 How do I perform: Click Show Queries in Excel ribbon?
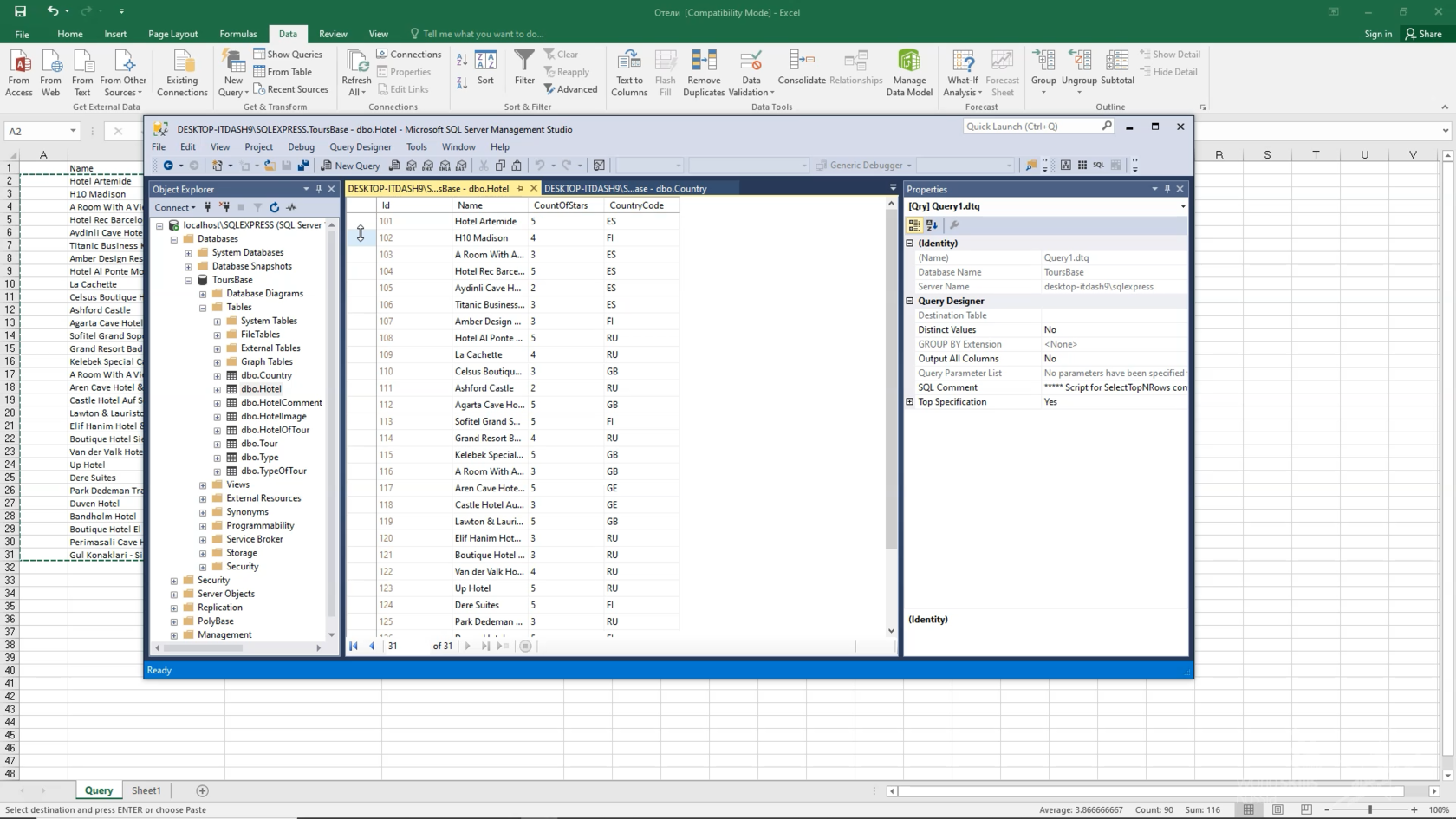click(288, 54)
